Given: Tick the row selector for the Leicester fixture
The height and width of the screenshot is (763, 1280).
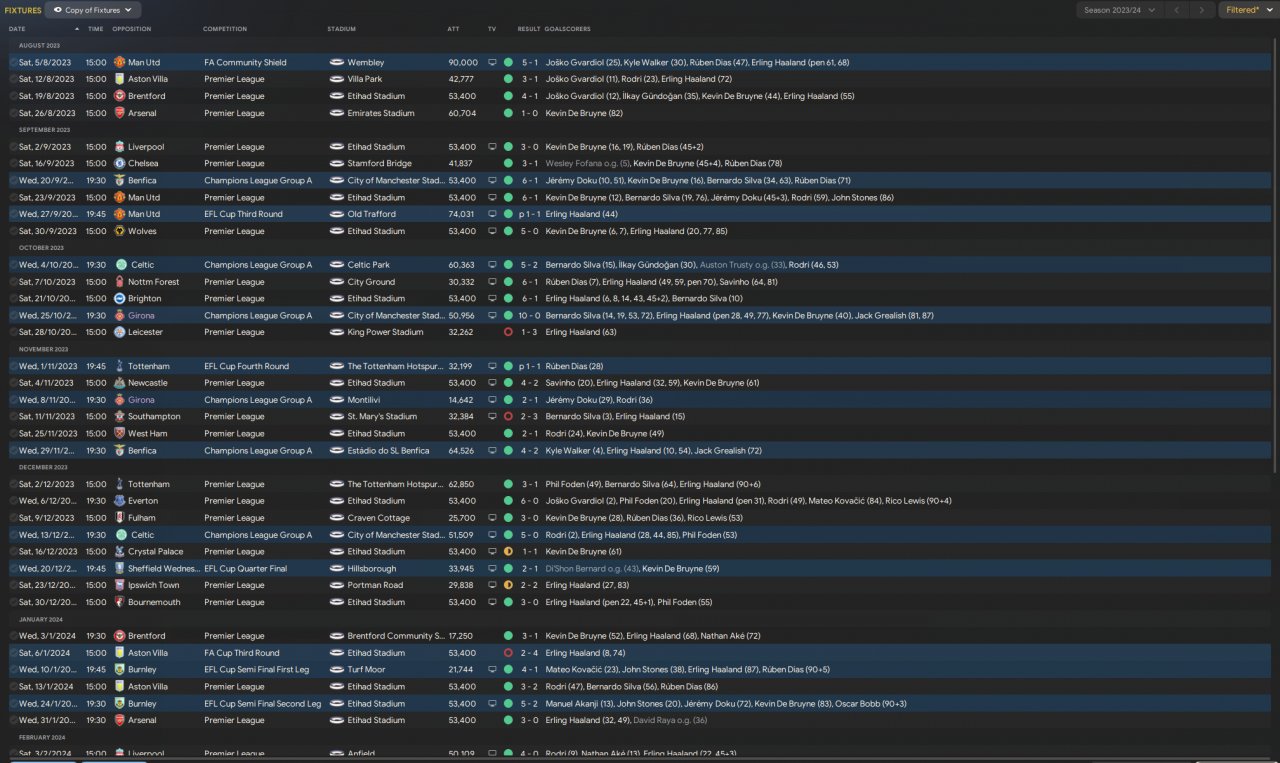Looking at the screenshot, I should coord(13,332).
